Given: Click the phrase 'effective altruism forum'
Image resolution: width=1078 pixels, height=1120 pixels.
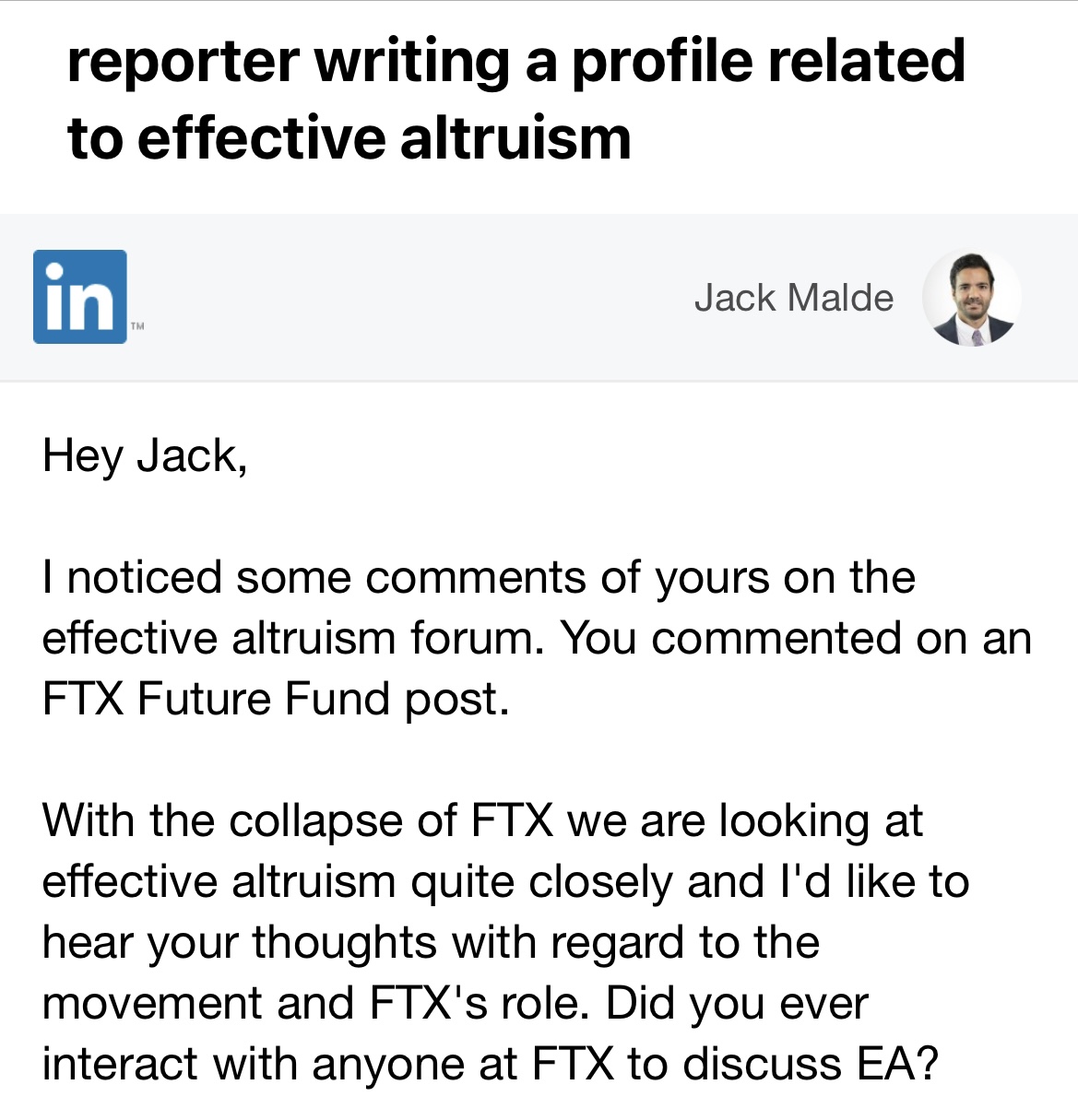Looking at the screenshot, I should point(291,638).
